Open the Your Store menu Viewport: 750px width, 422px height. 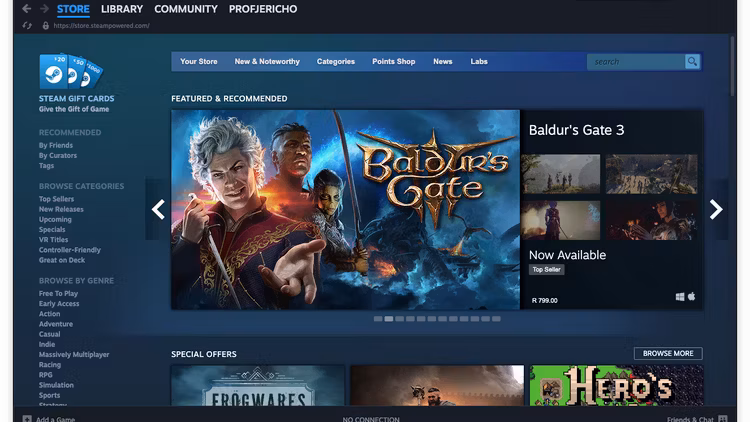[x=199, y=61]
